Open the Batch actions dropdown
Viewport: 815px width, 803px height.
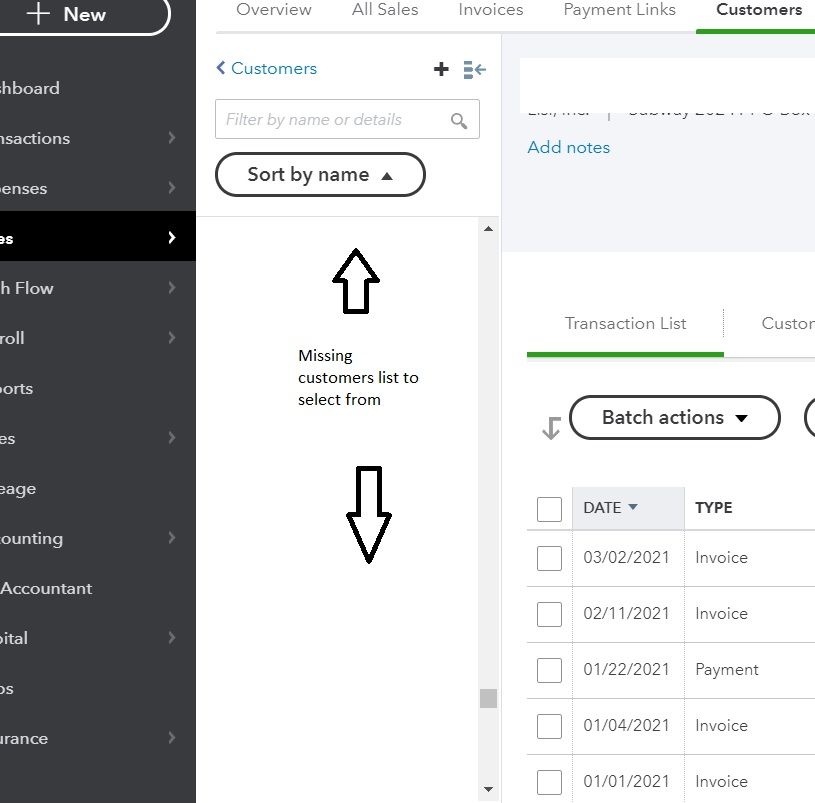coord(674,418)
